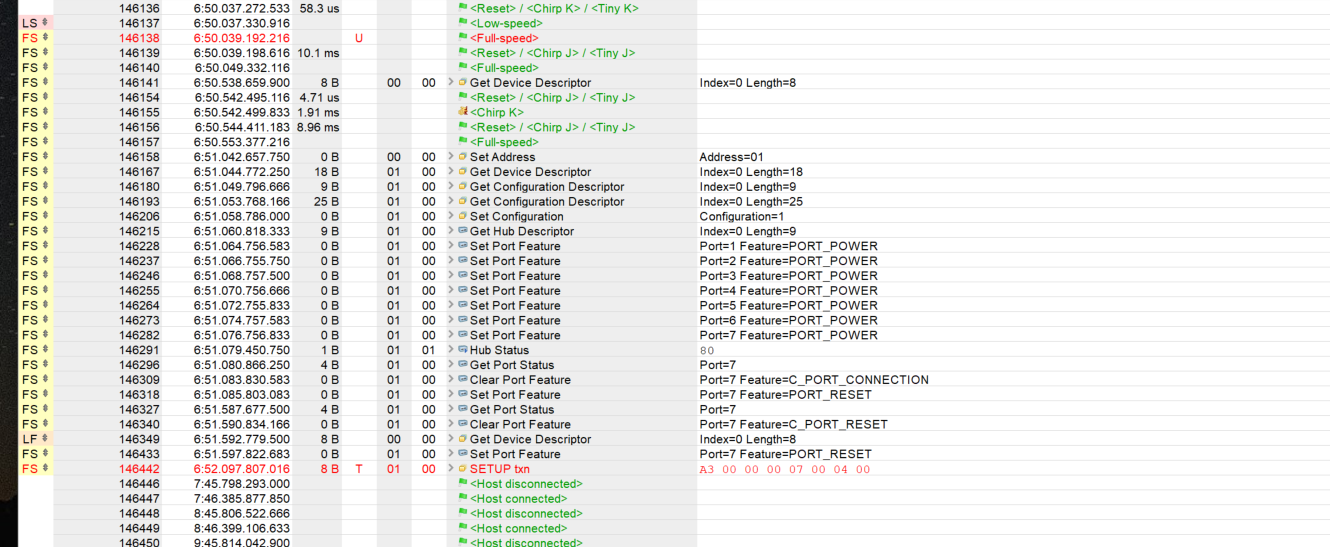The width and height of the screenshot is (1330, 547).
Task: Click the flag icon of Host connected row 146447
Action: (x=462, y=499)
